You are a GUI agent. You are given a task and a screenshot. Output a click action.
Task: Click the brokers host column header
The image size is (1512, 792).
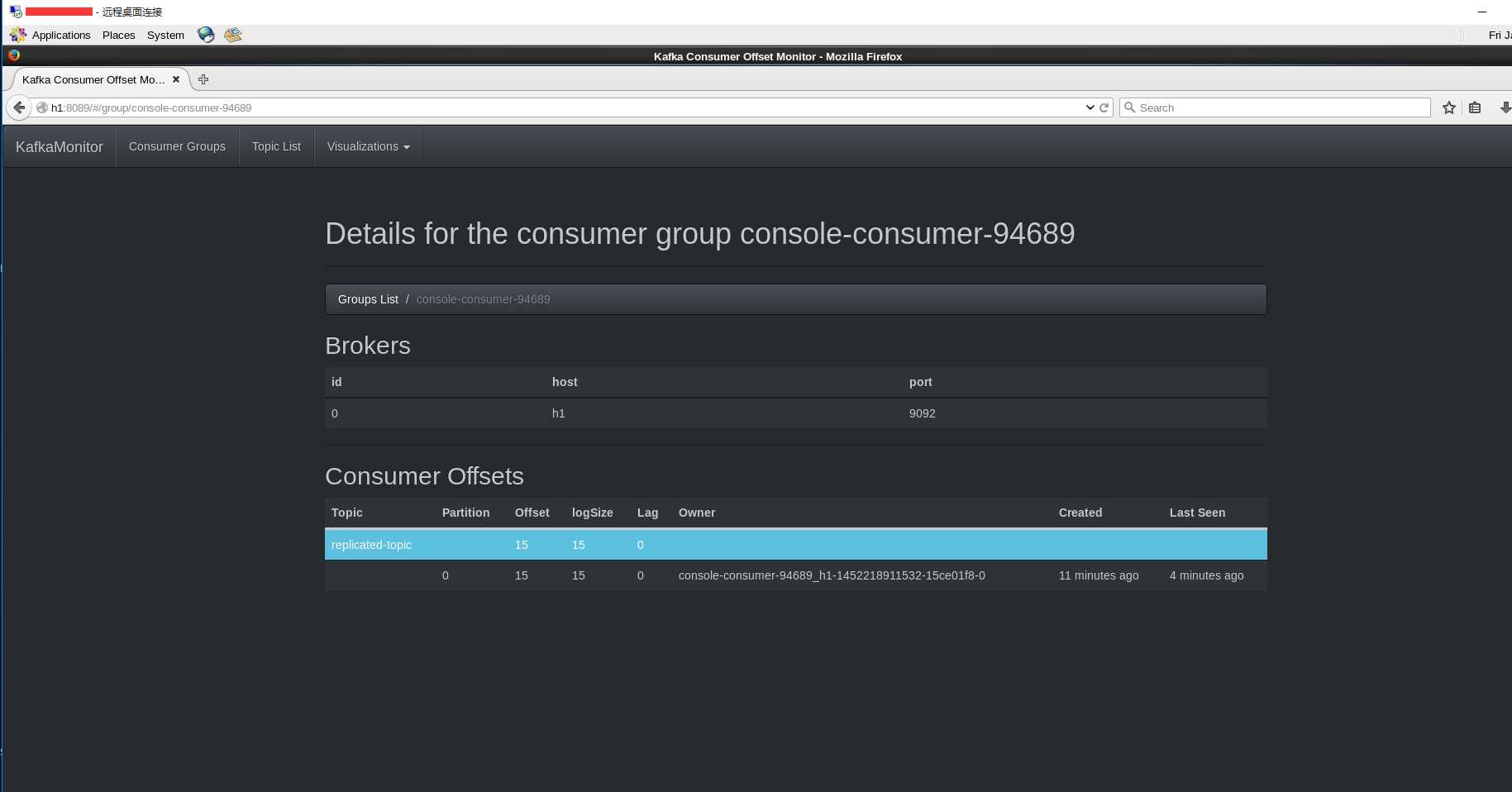click(x=565, y=382)
